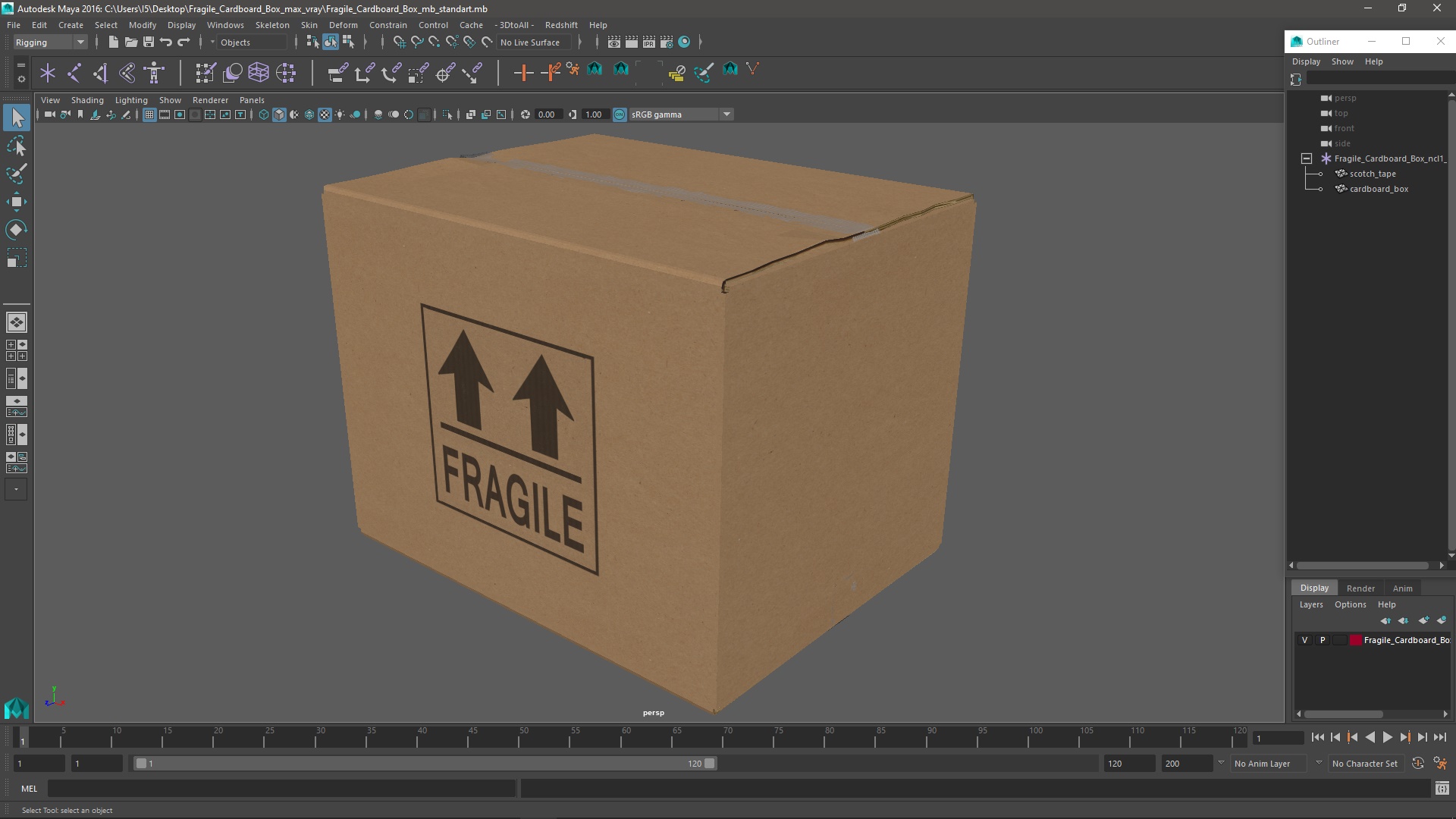
Task: Open the Script Editor
Action: (x=1442, y=789)
